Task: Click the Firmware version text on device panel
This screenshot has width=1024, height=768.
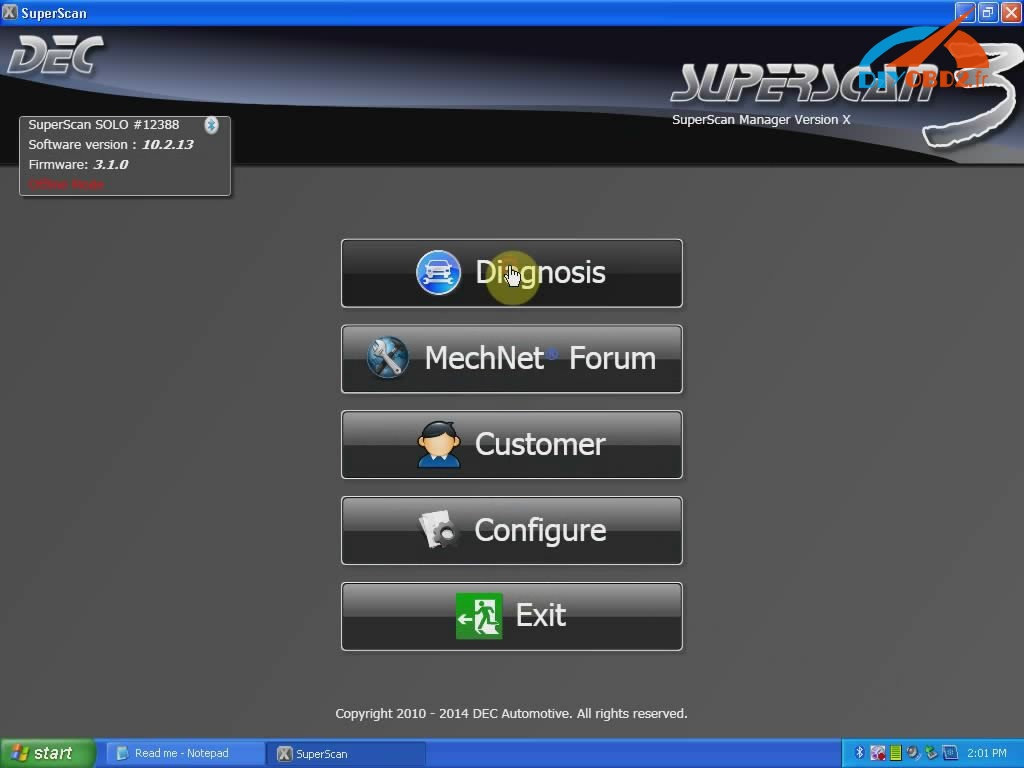Action: point(75,164)
